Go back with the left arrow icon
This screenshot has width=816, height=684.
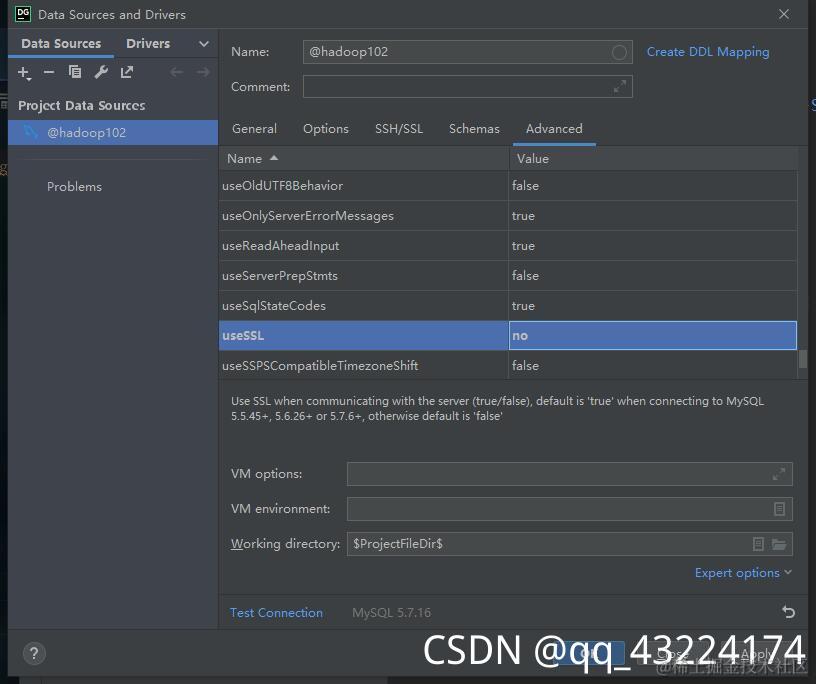click(x=176, y=72)
